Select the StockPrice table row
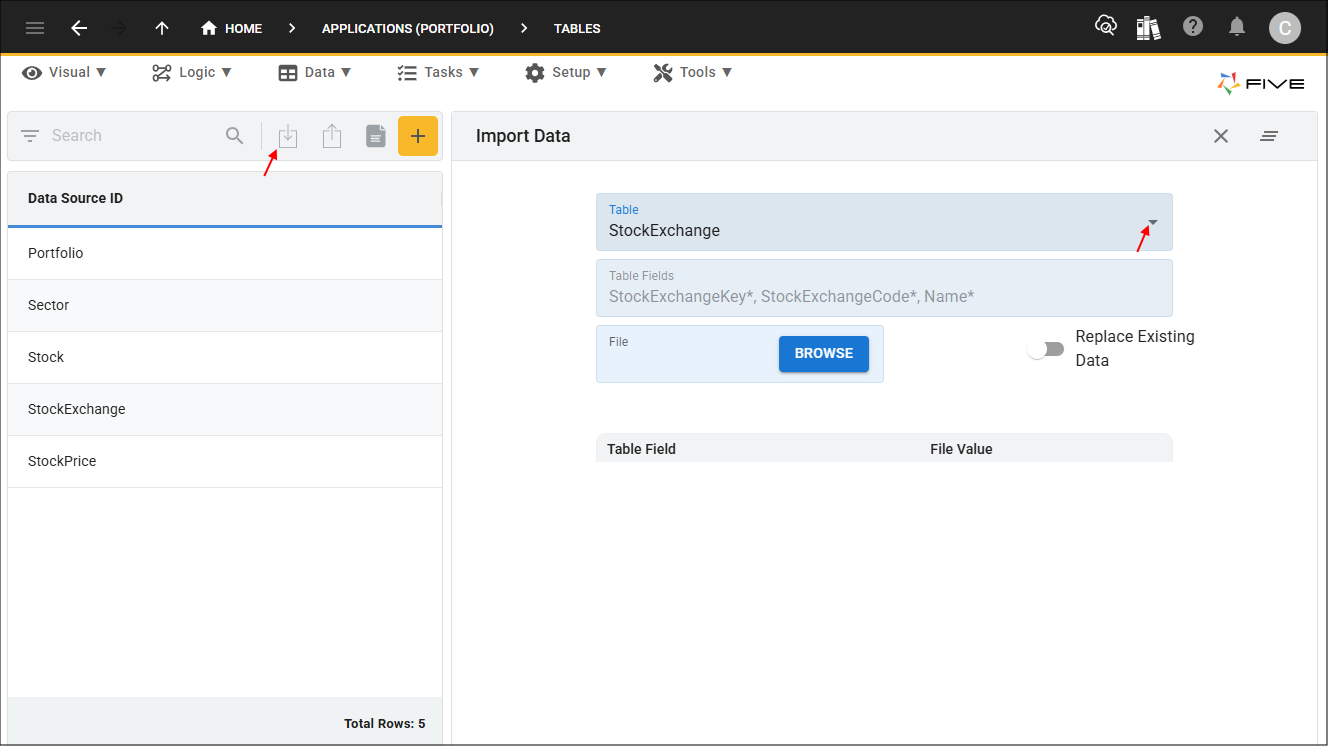This screenshot has width=1328, height=746. (x=225, y=461)
